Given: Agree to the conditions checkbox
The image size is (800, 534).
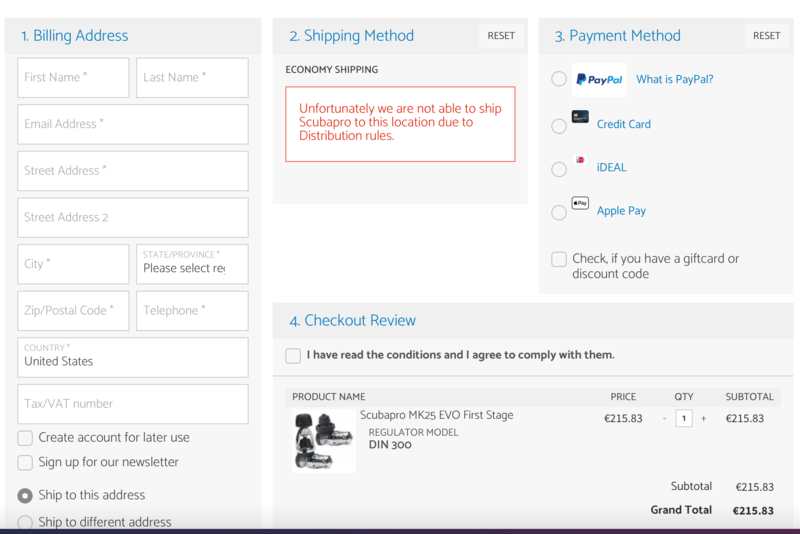Looking at the screenshot, I should [x=293, y=355].
